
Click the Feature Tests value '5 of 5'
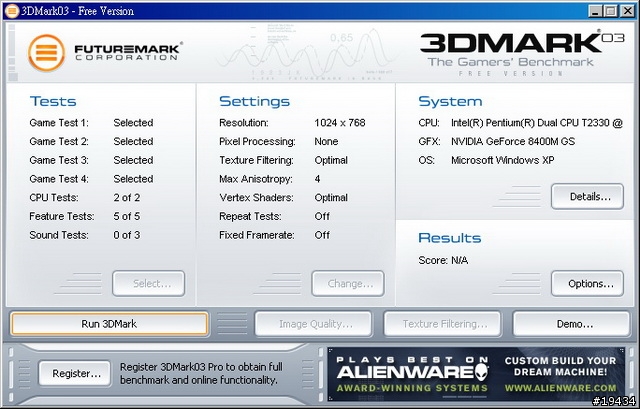(127, 216)
